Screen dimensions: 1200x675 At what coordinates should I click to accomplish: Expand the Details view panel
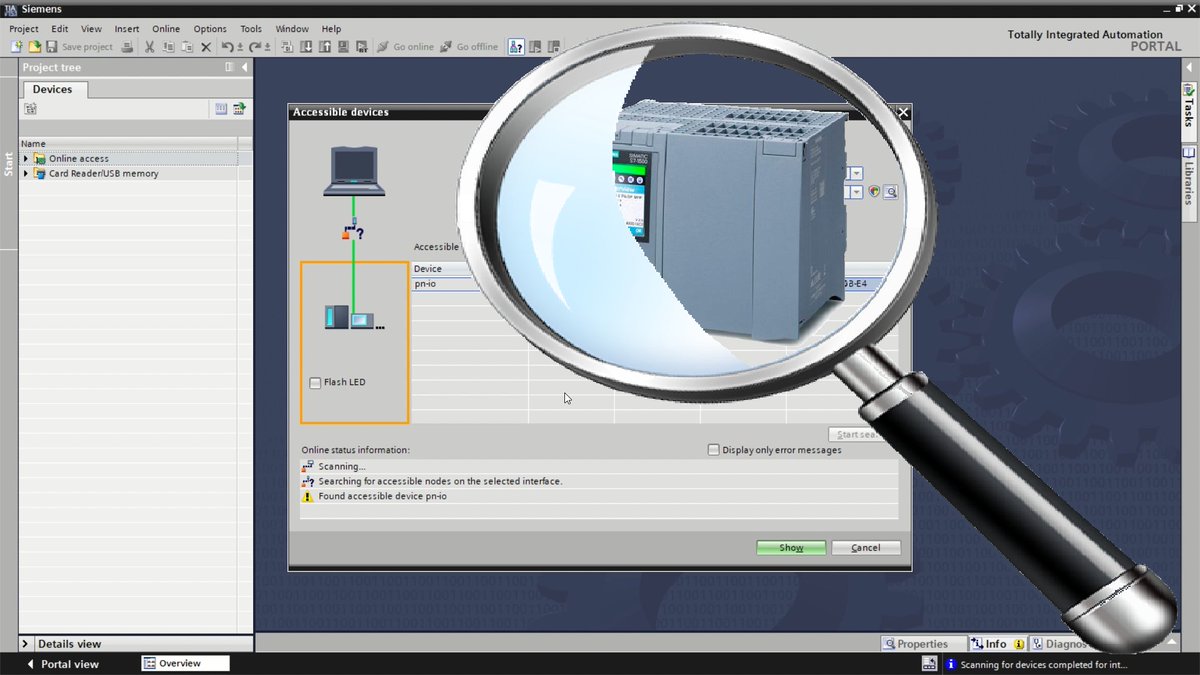click(x=26, y=644)
